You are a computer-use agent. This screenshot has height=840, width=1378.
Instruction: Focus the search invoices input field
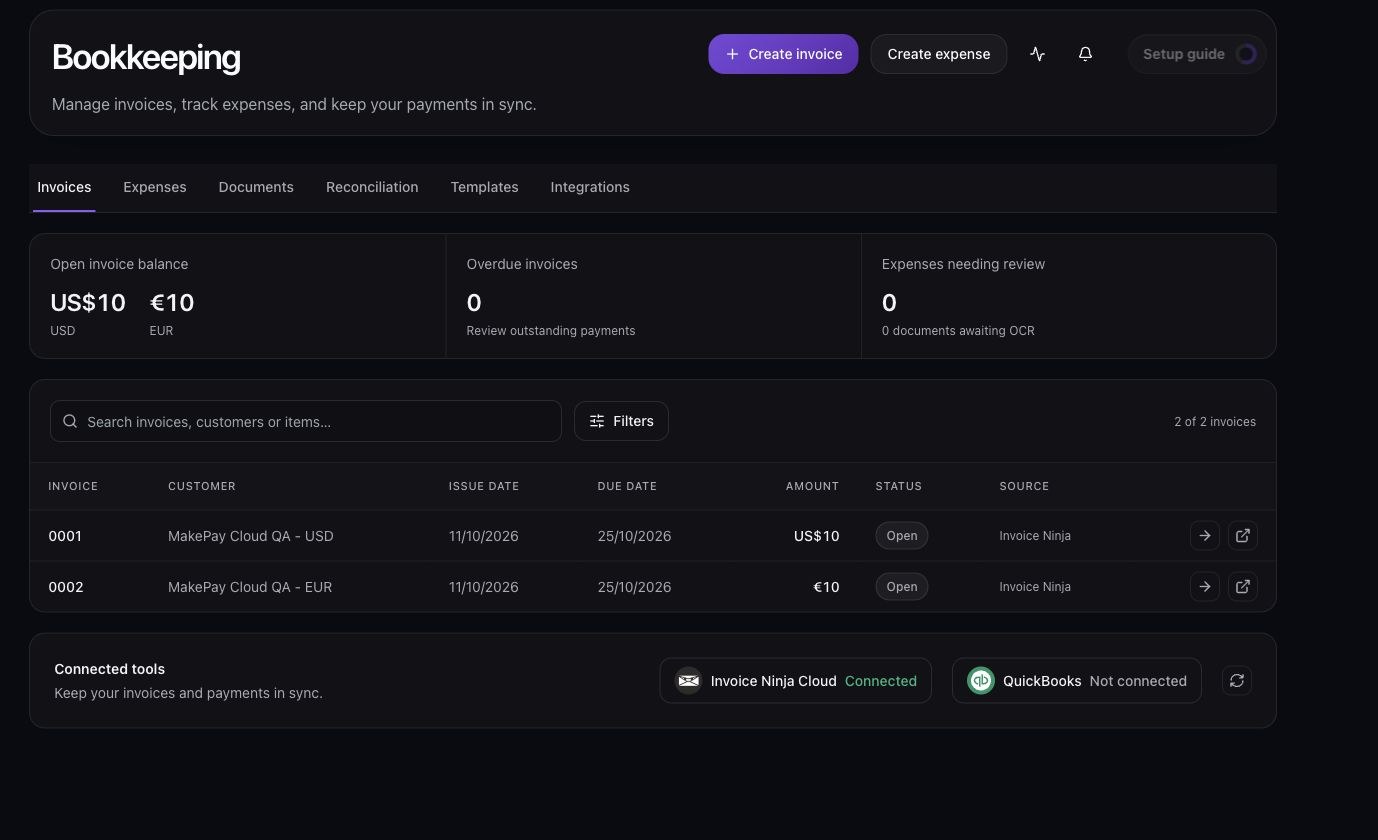click(x=306, y=421)
